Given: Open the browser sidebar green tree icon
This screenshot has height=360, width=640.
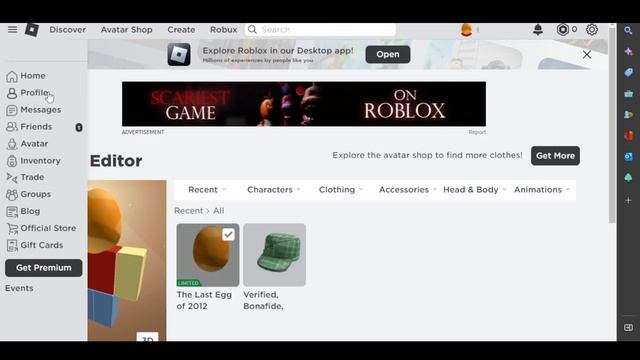Looking at the screenshot, I should (628, 178).
